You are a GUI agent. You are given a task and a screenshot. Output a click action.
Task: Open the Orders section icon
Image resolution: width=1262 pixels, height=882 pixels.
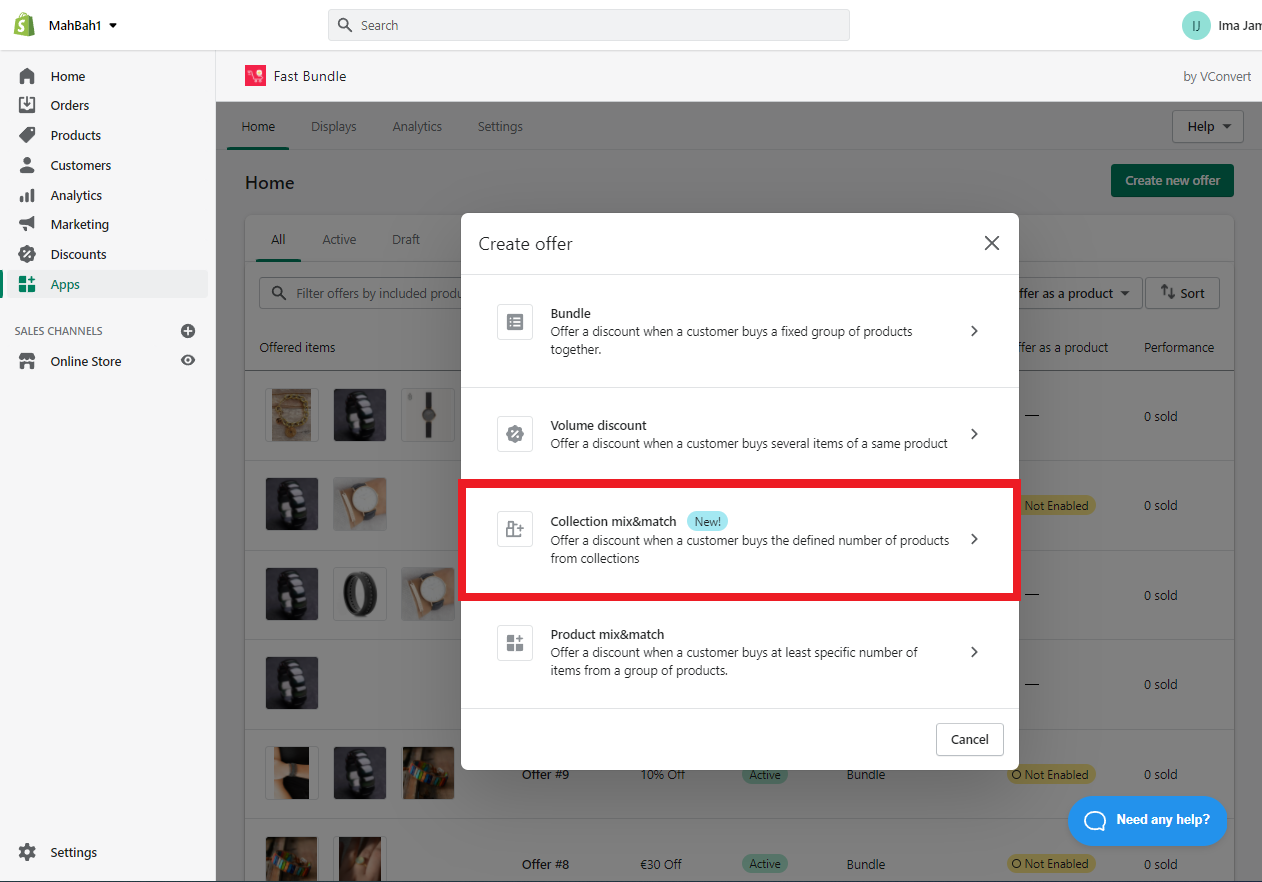coord(27,105)
